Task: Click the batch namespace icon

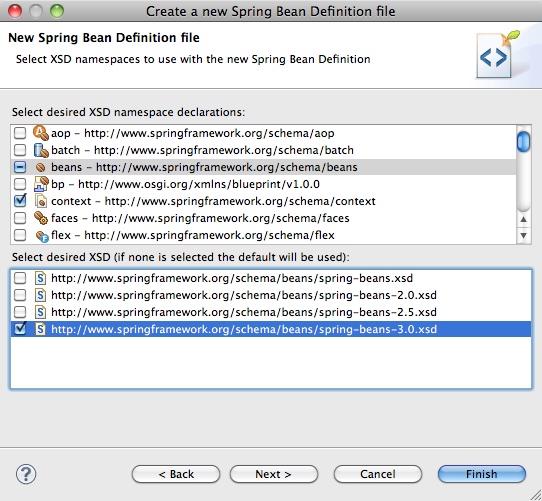Action: 41,150
